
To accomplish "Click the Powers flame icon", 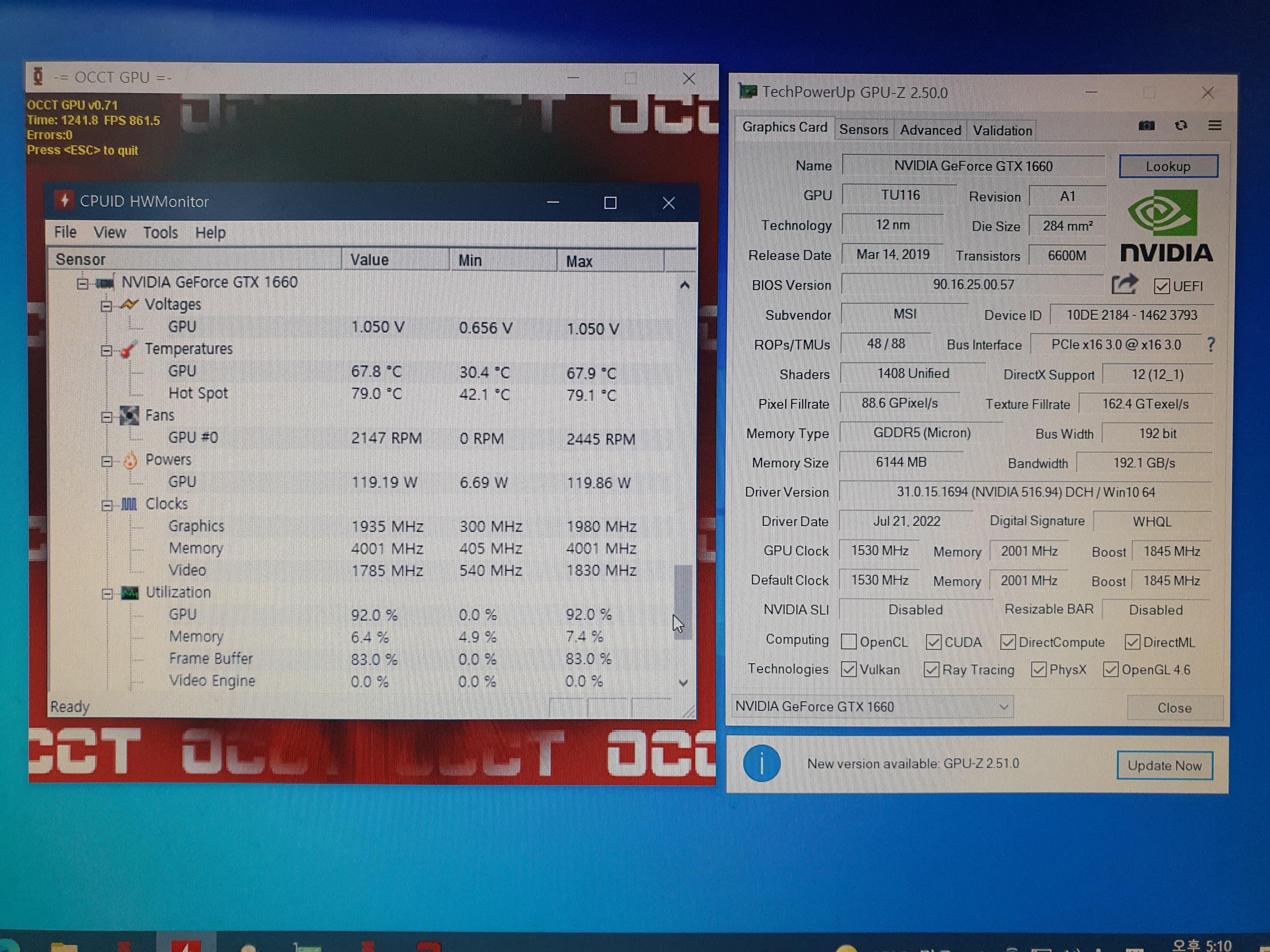I will (130, 460).
